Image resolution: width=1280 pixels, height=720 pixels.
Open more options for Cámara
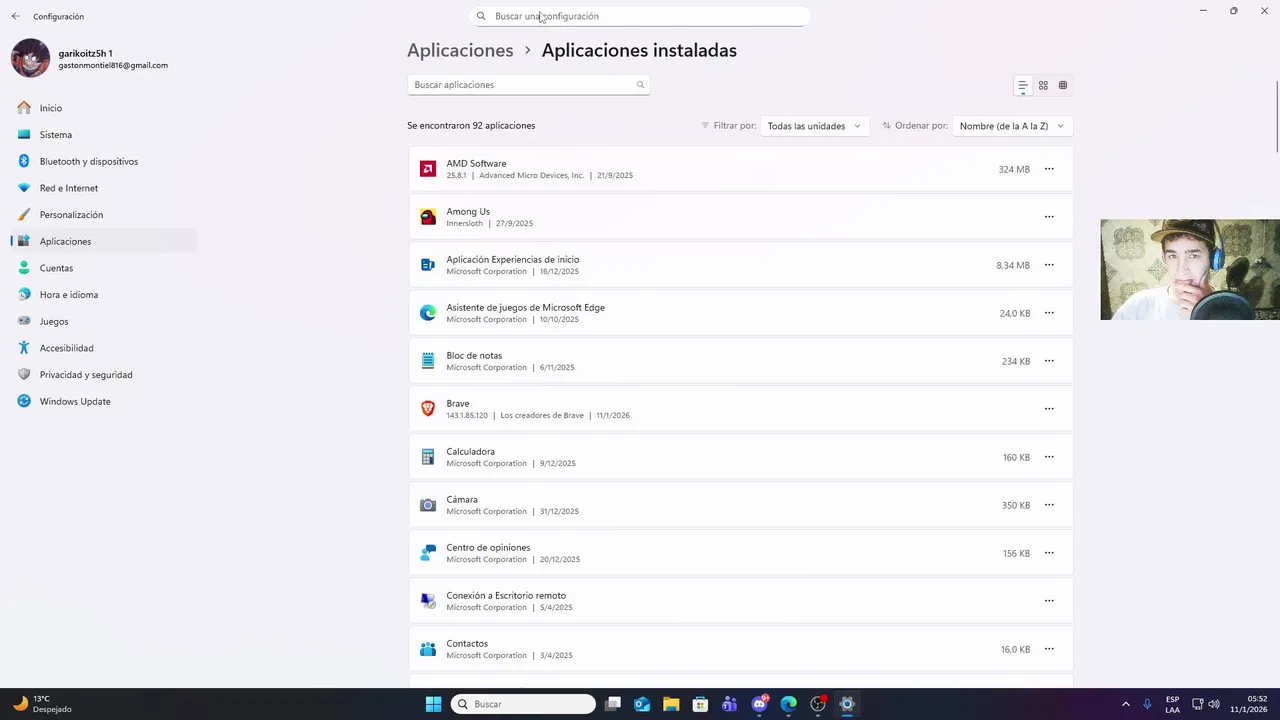click(1049, 505)
